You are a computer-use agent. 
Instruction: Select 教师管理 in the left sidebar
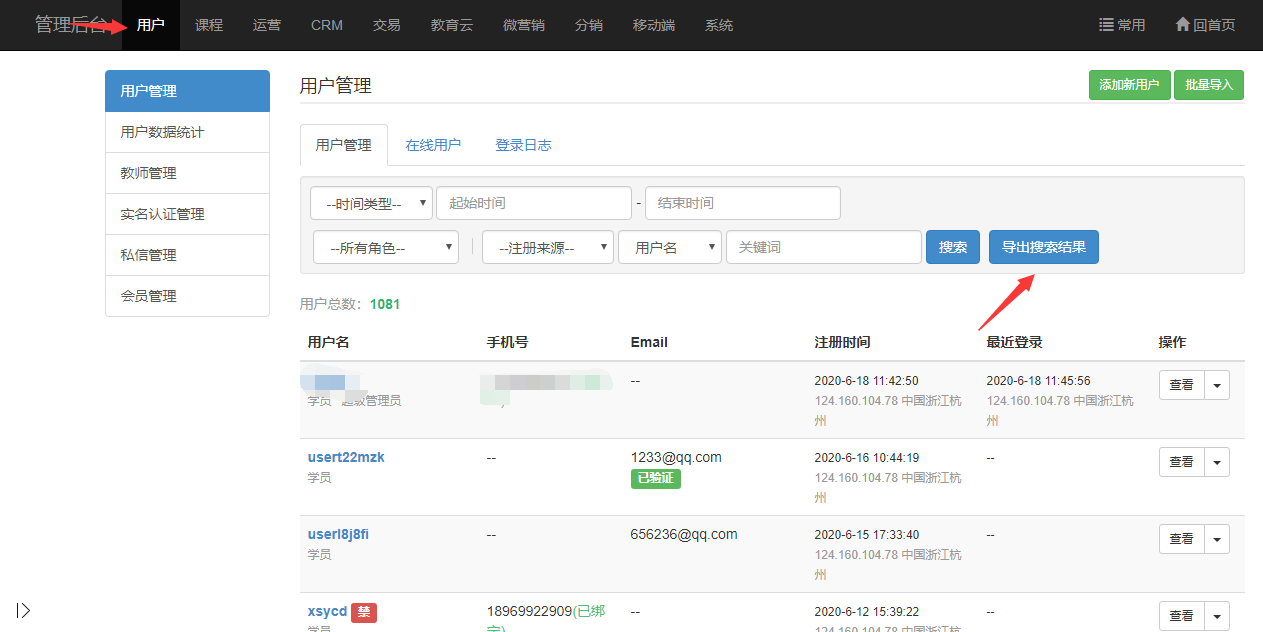point(148,173)
